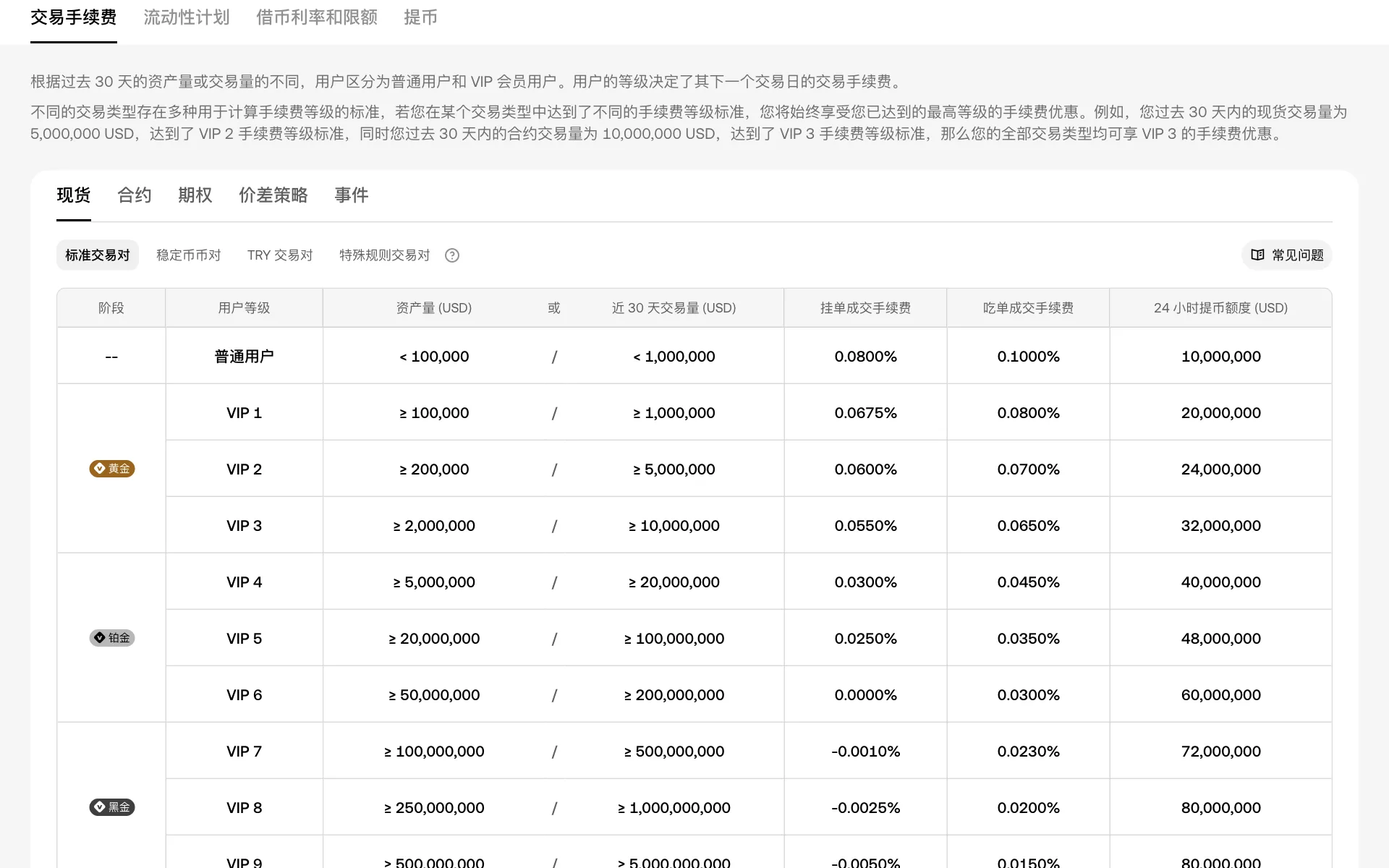Select the 交易手续费 tab
Viewport: 1389px width, 868px height.
pyautogui.click(x=74, y=17)
